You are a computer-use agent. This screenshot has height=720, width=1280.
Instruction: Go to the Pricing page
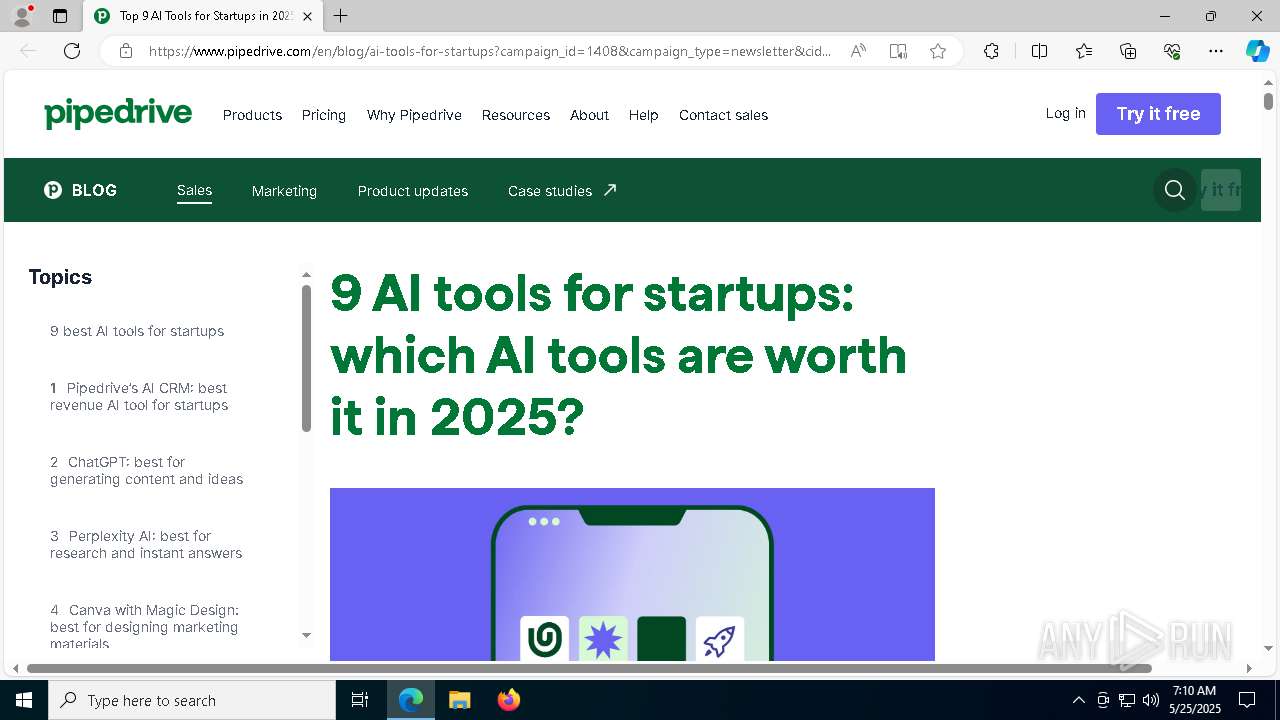point(324,115)
